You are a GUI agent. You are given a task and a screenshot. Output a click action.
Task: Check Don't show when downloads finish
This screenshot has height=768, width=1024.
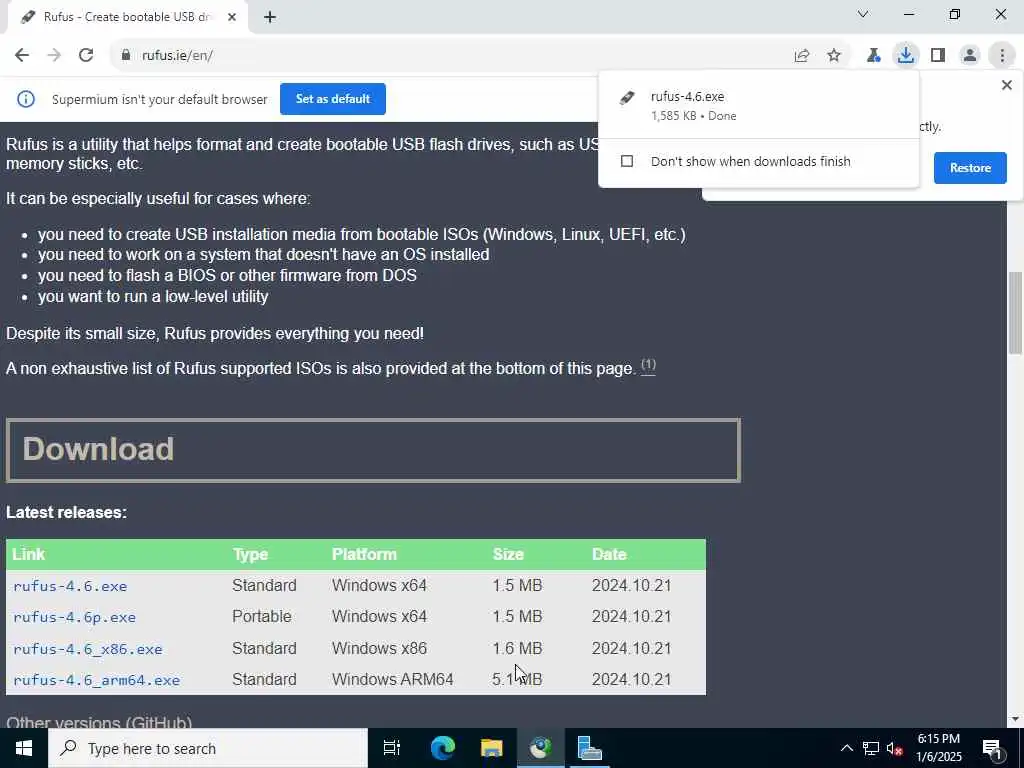coord(626,161)
